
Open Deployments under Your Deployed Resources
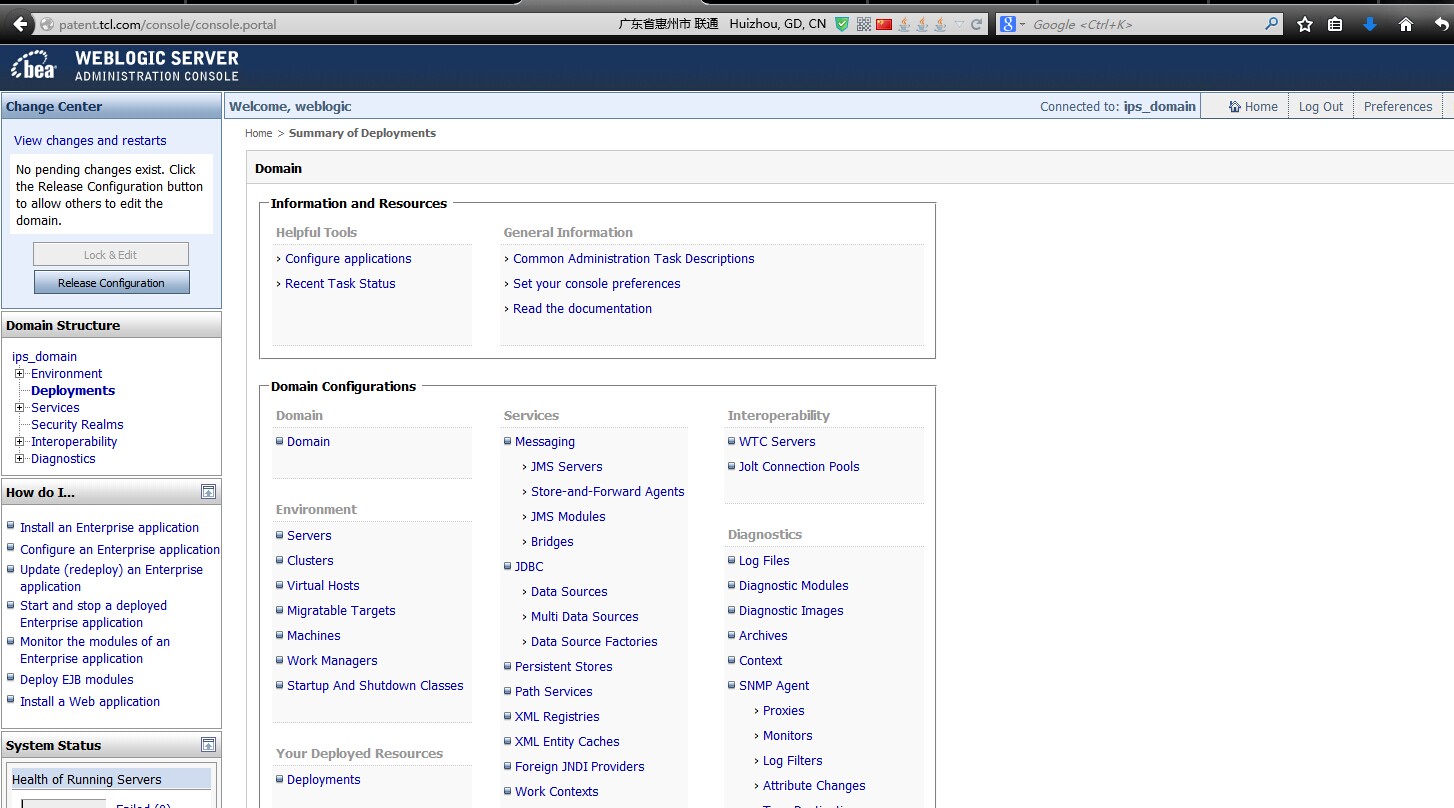(x=324, y=780)
